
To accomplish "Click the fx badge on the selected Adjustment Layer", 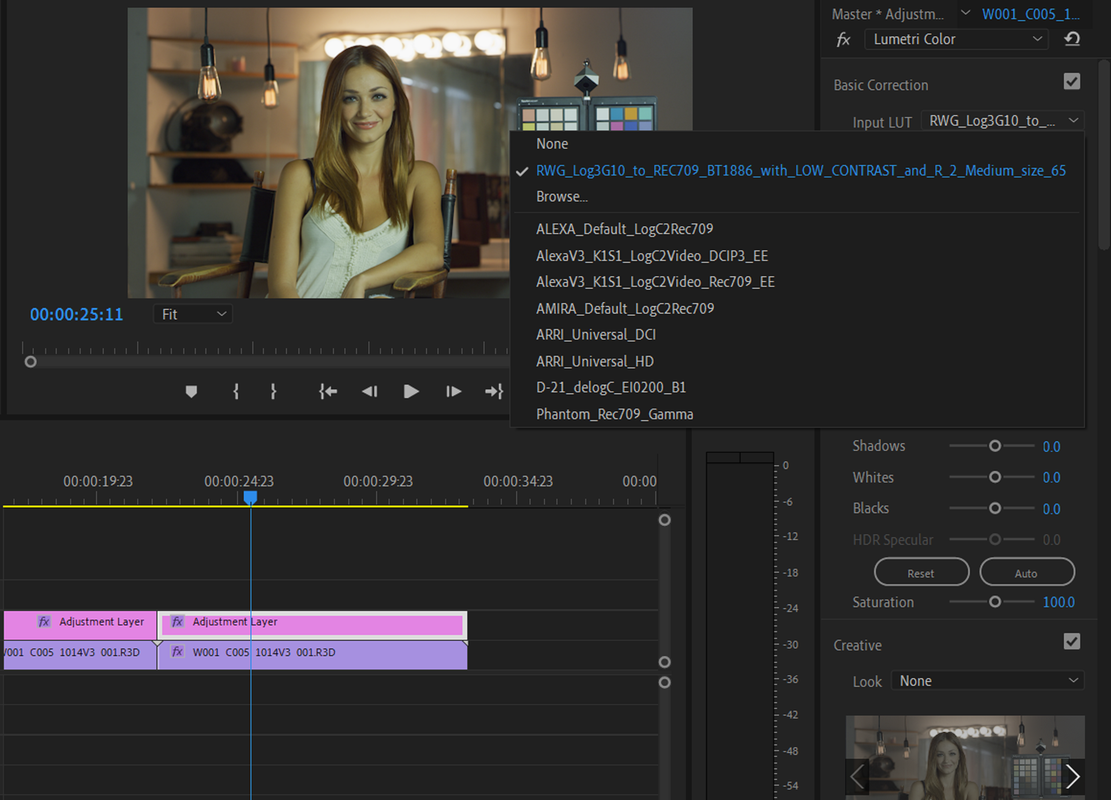I will 177,621.
